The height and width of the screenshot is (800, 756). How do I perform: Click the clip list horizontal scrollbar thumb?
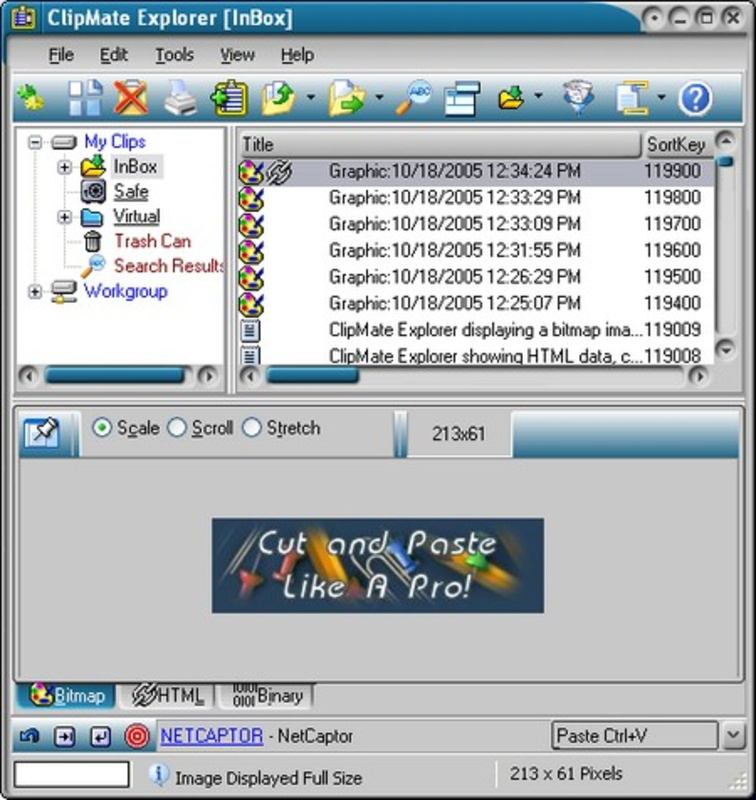point(313,376)
